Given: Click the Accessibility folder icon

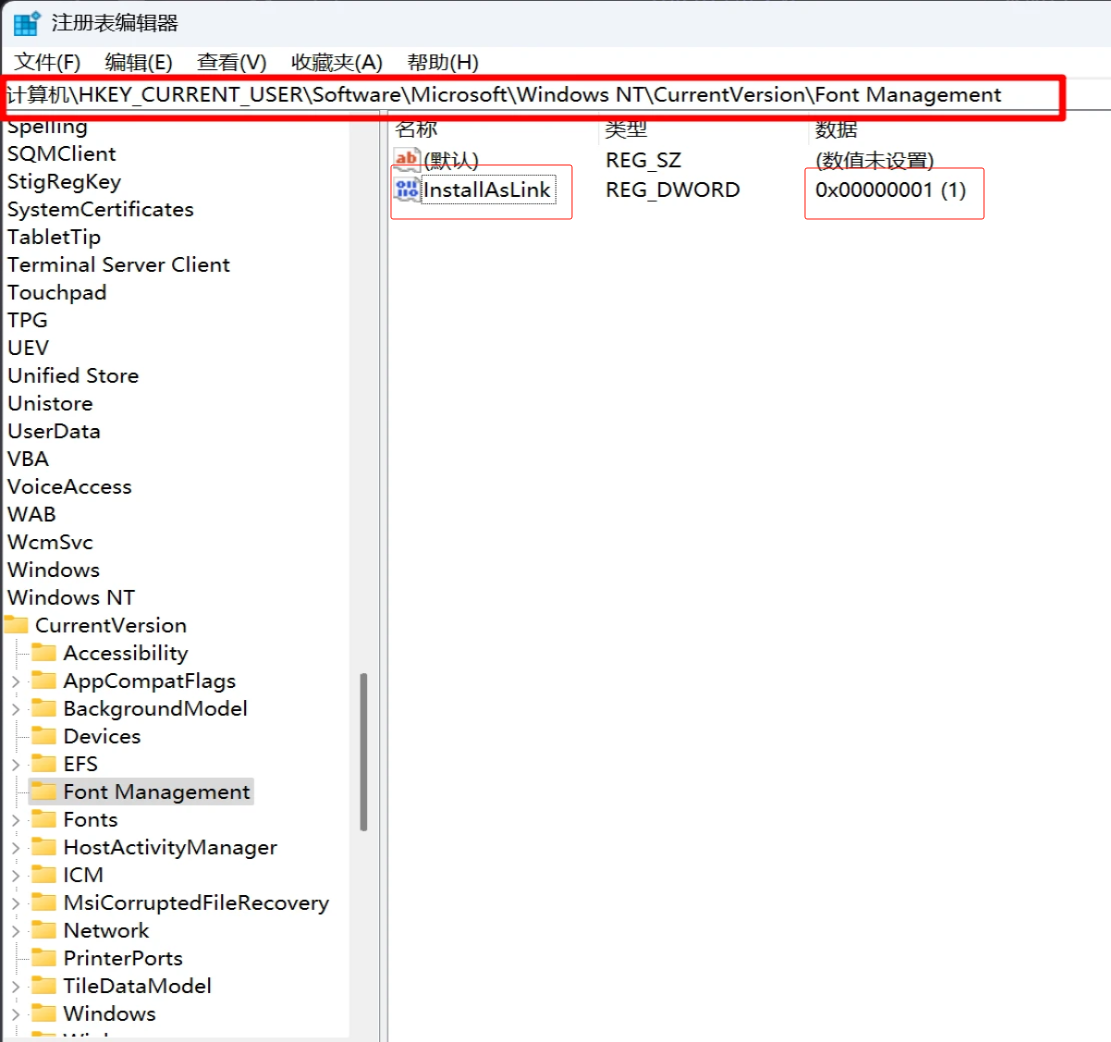Looking at the screenshot, I should tap(44, 652).
